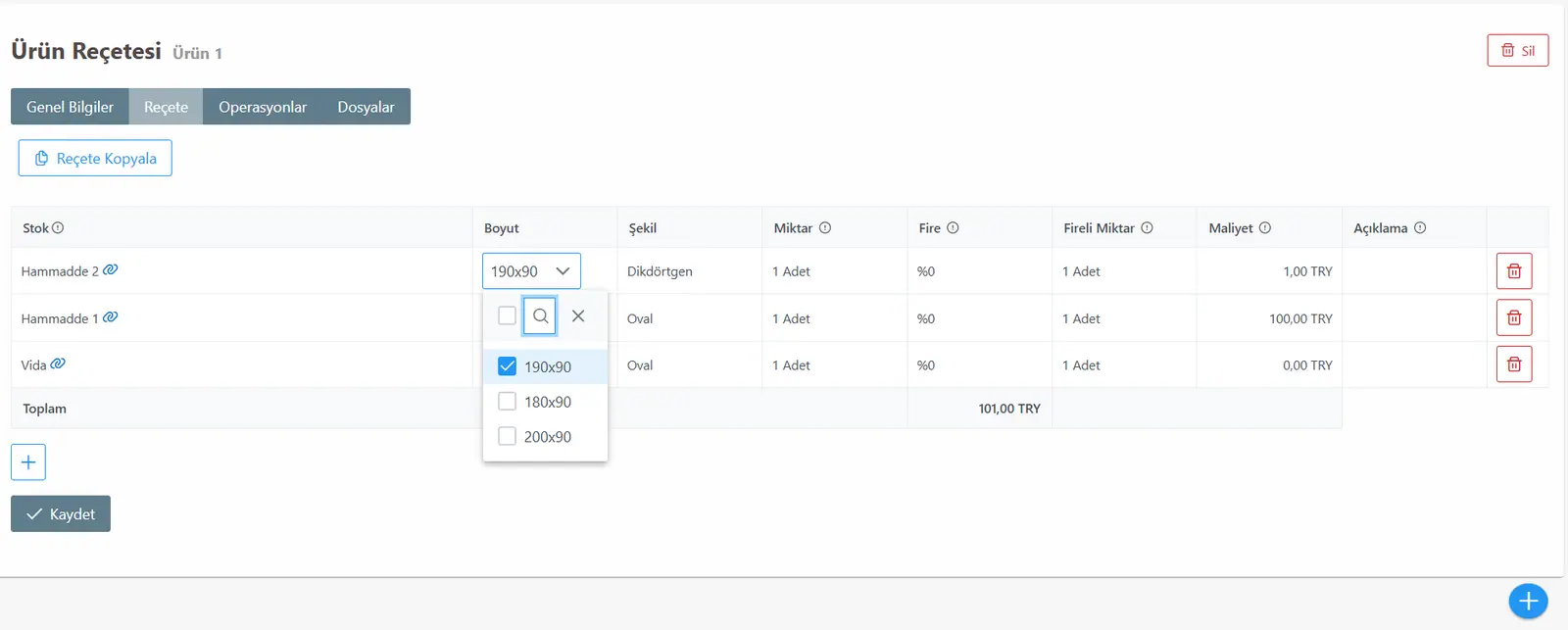Click the 0,00 TRY cost cell

tap(1268, 364)
